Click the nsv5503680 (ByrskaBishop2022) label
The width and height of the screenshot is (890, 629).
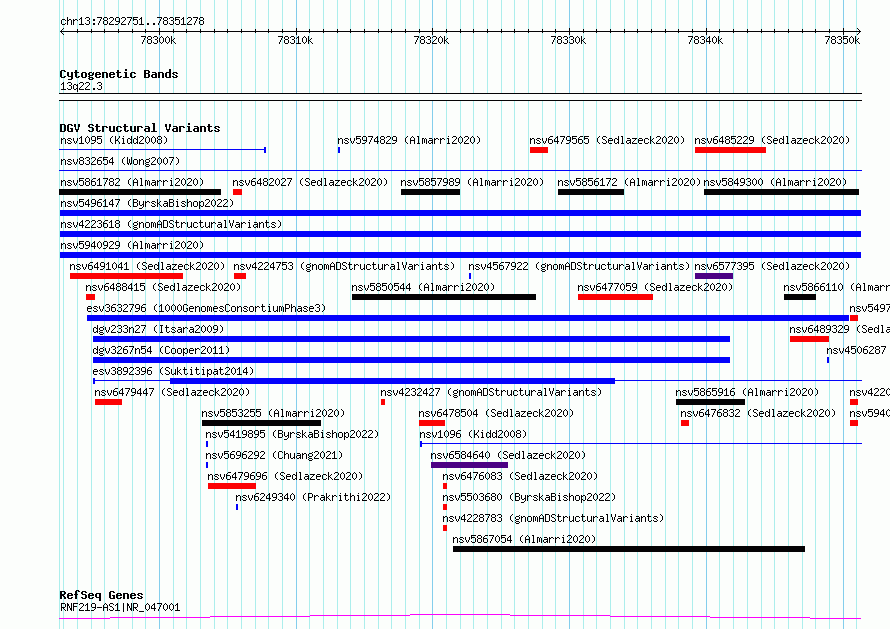pos(529,497)
